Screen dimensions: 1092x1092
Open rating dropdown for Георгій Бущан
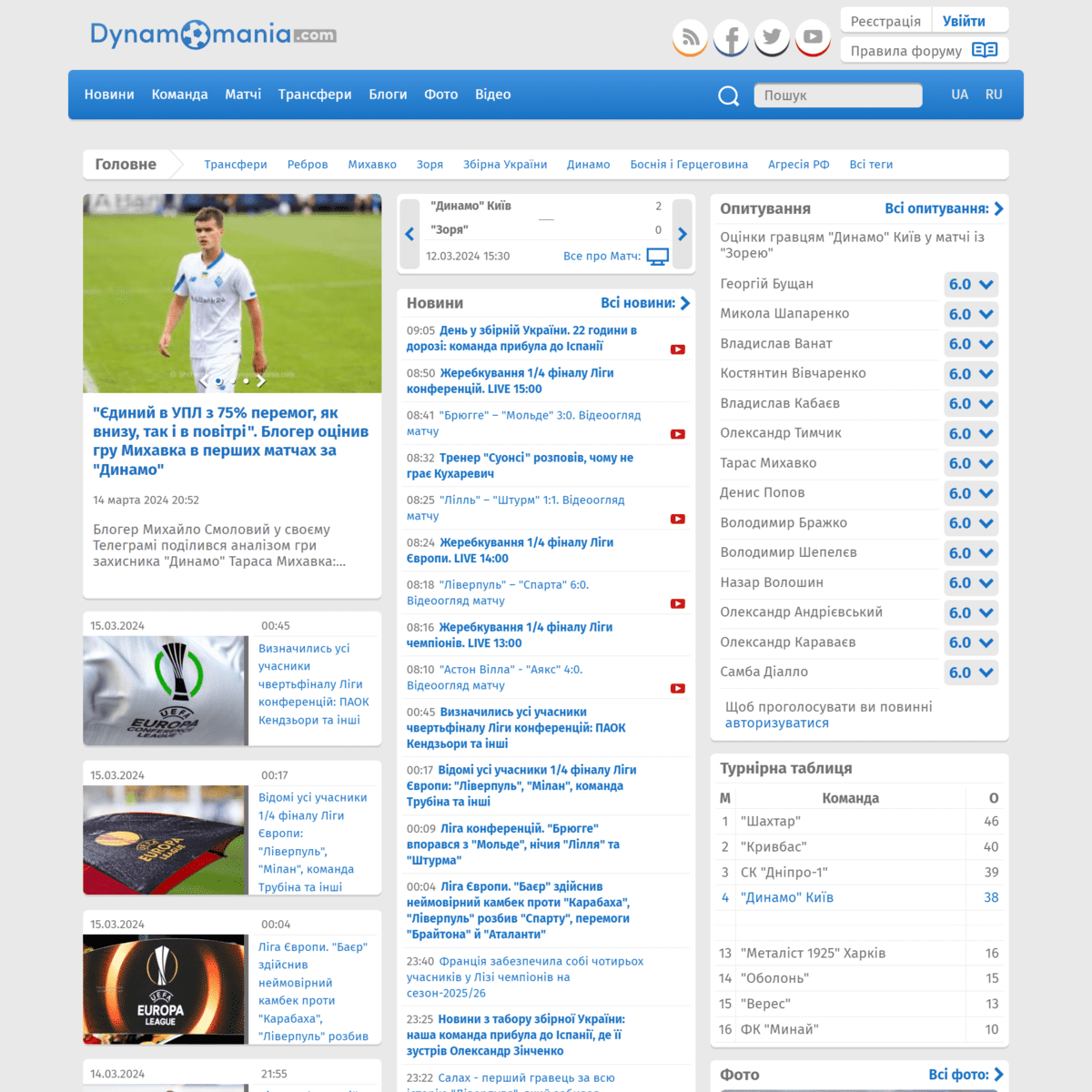coord(971,284)
